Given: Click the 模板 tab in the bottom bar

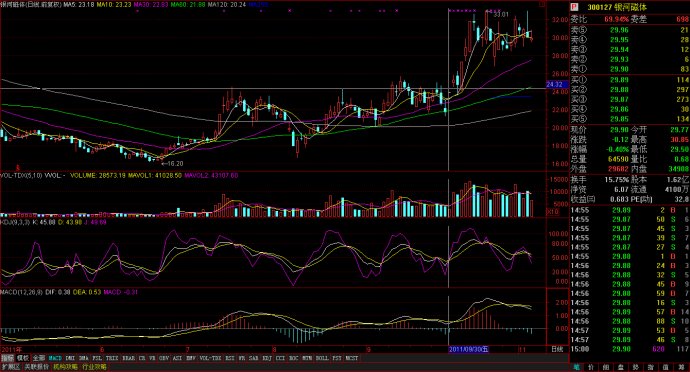Looking at the screenshot, I should tap(23, 358).
